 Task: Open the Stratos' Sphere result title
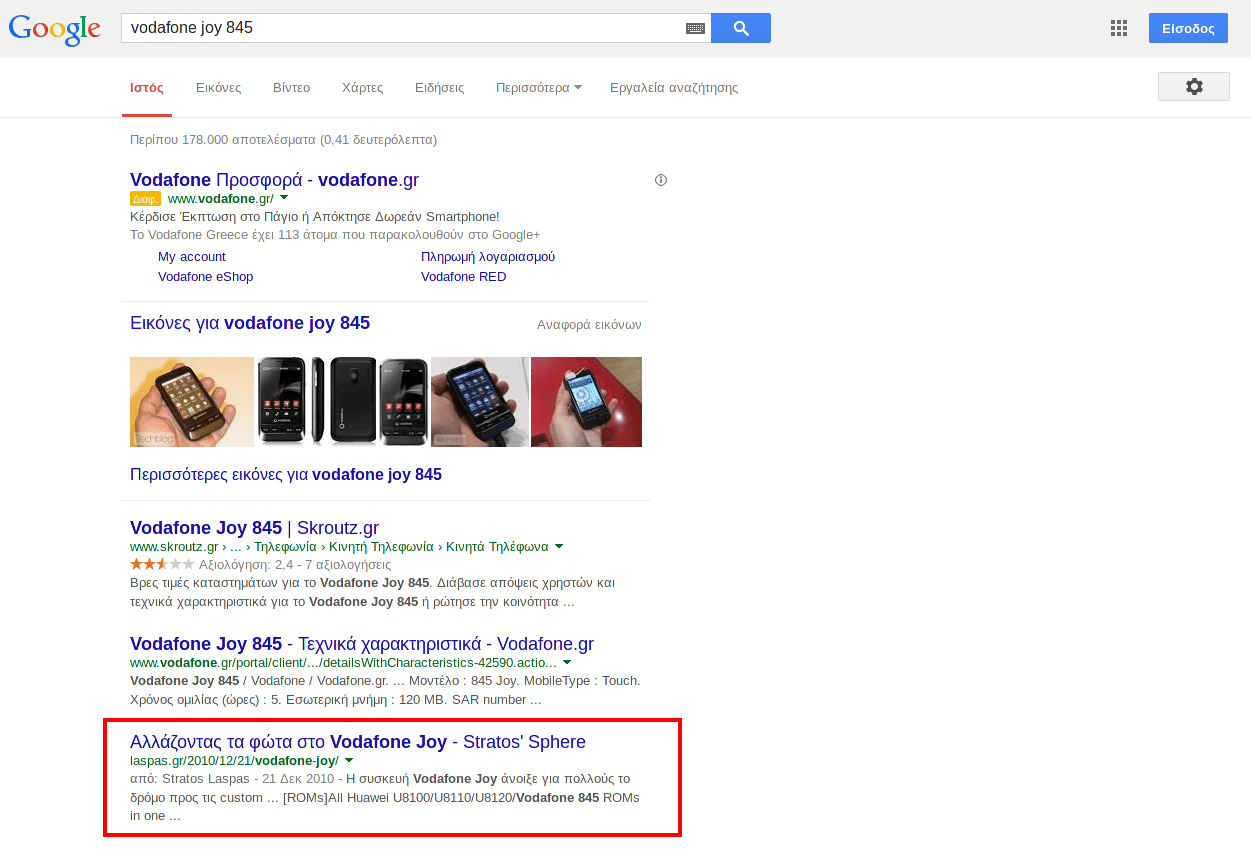(358, 742)
